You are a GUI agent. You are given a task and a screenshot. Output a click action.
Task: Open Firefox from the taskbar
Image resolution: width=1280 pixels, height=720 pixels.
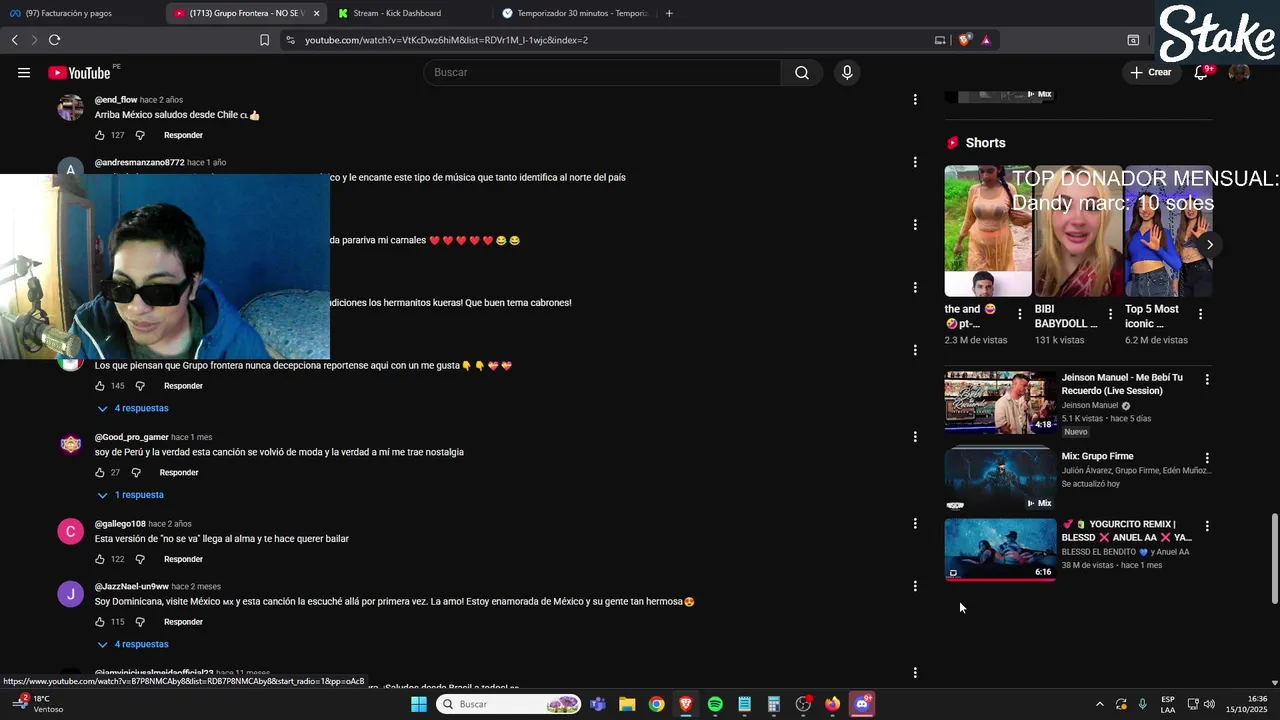[832, 704]
